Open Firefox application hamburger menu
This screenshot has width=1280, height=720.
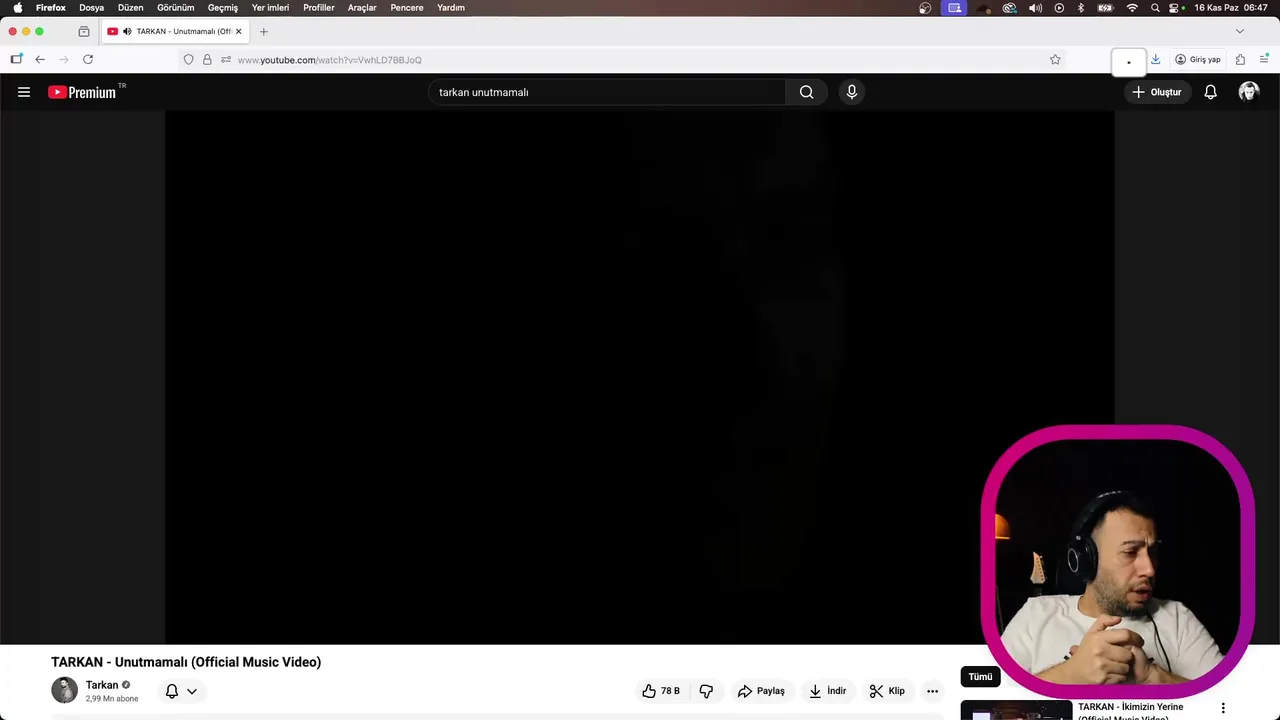[x=1264, y=60]
